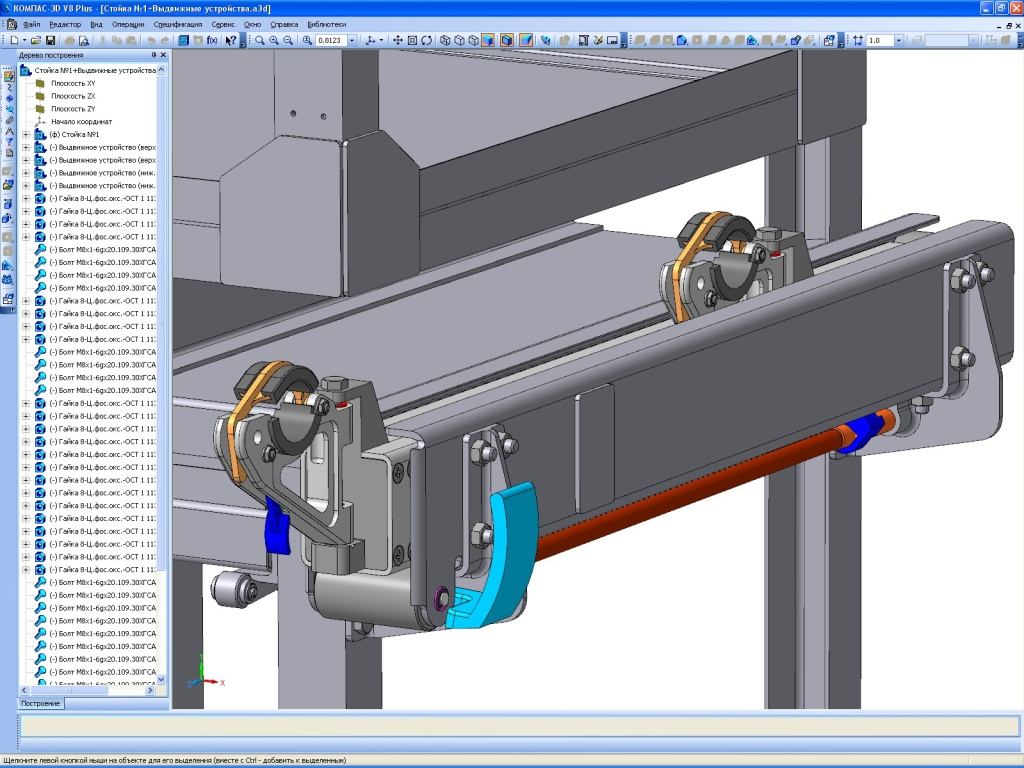The width and height of the screenshot is (1024, 768).
Task: Switch to the Построение tab
Action: (41, 704)
